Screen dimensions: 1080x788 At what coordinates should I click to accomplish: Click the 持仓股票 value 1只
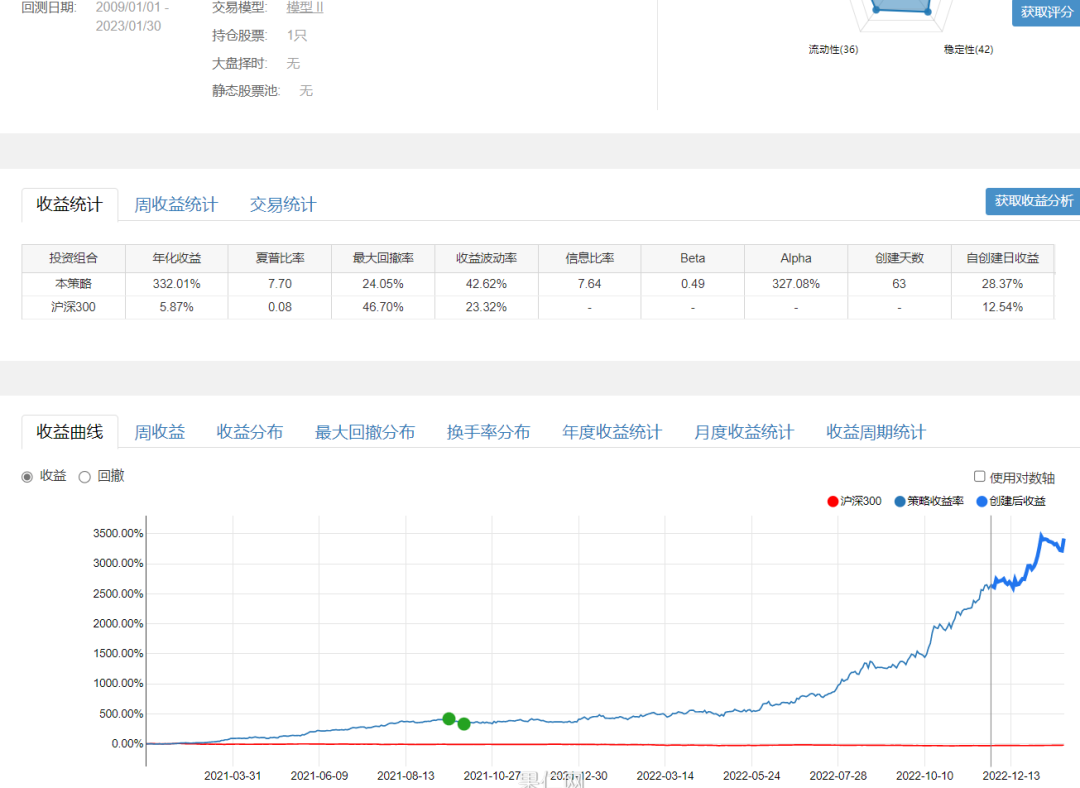pyautogui.click(x=297, y=36)
